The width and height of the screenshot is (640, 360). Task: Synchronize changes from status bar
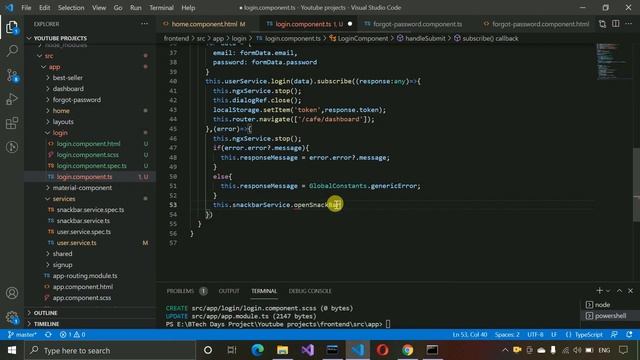[x=48, y=334]
